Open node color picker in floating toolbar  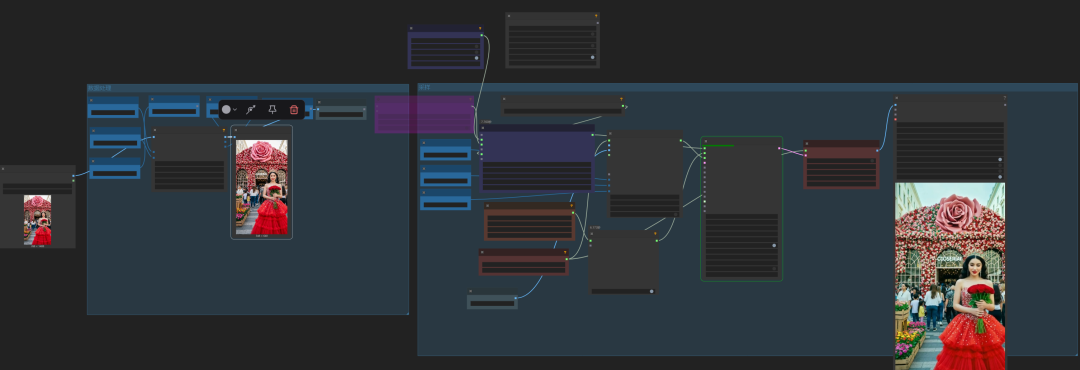pyautogui.click(x=226, y=110)
